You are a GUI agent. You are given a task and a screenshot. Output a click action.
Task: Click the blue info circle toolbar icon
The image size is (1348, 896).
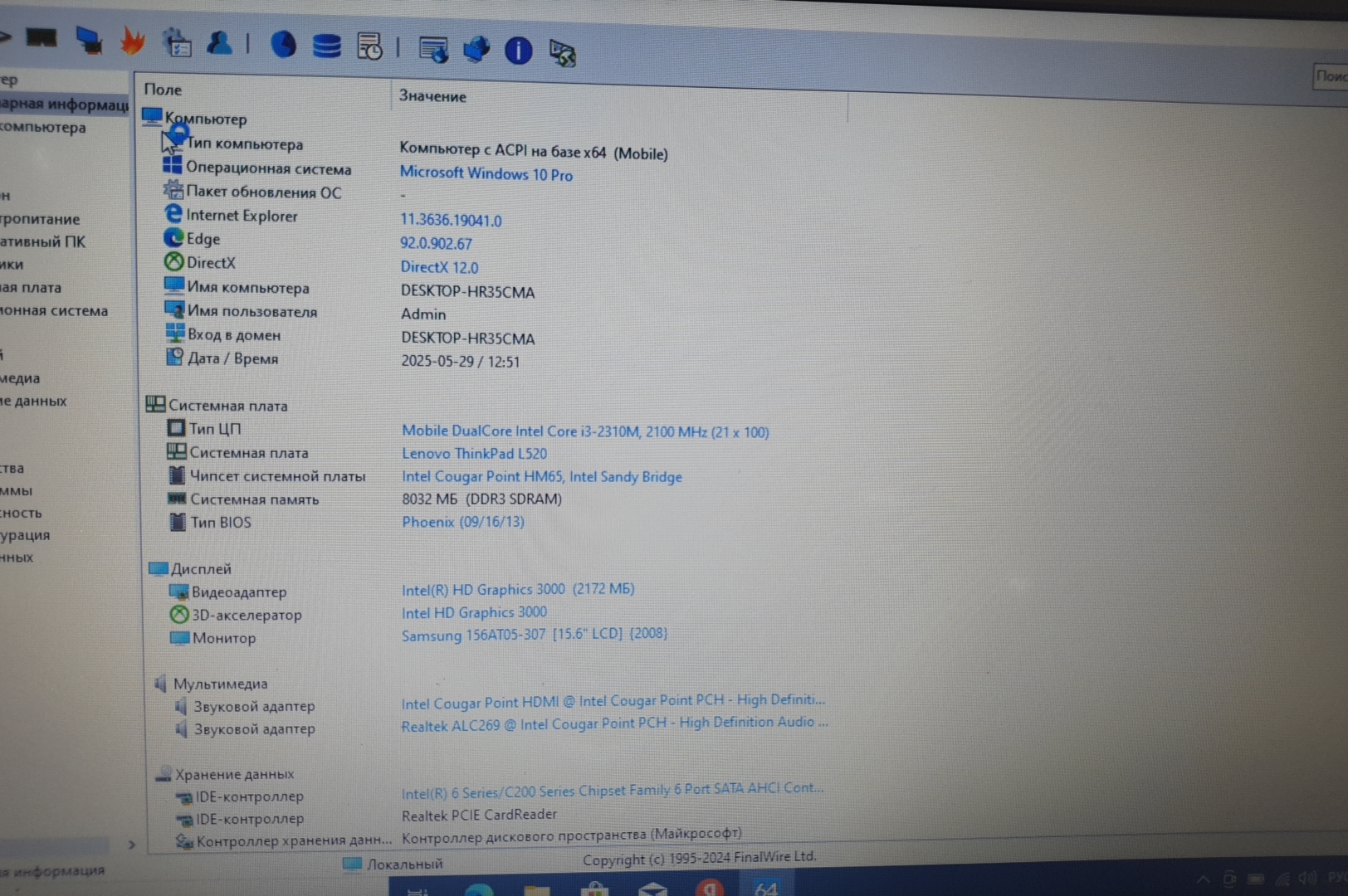click(x=518, y=51)
